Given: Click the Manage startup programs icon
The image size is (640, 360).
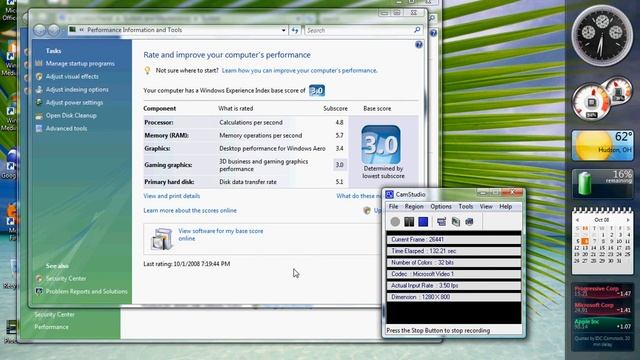Looking at the screenshot, I should [x=39, y=64].
